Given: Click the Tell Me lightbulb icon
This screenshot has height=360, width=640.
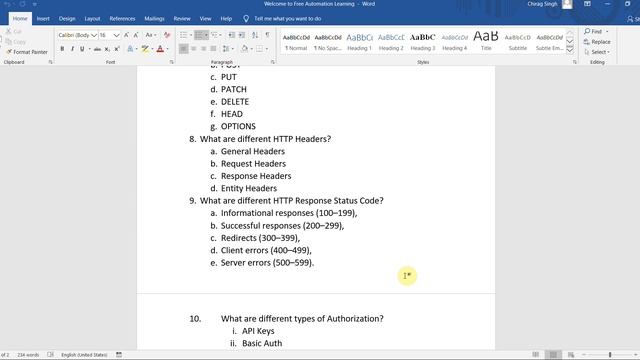Looking at the screenshot, I should pyautogui.click(x=246, y=19).
